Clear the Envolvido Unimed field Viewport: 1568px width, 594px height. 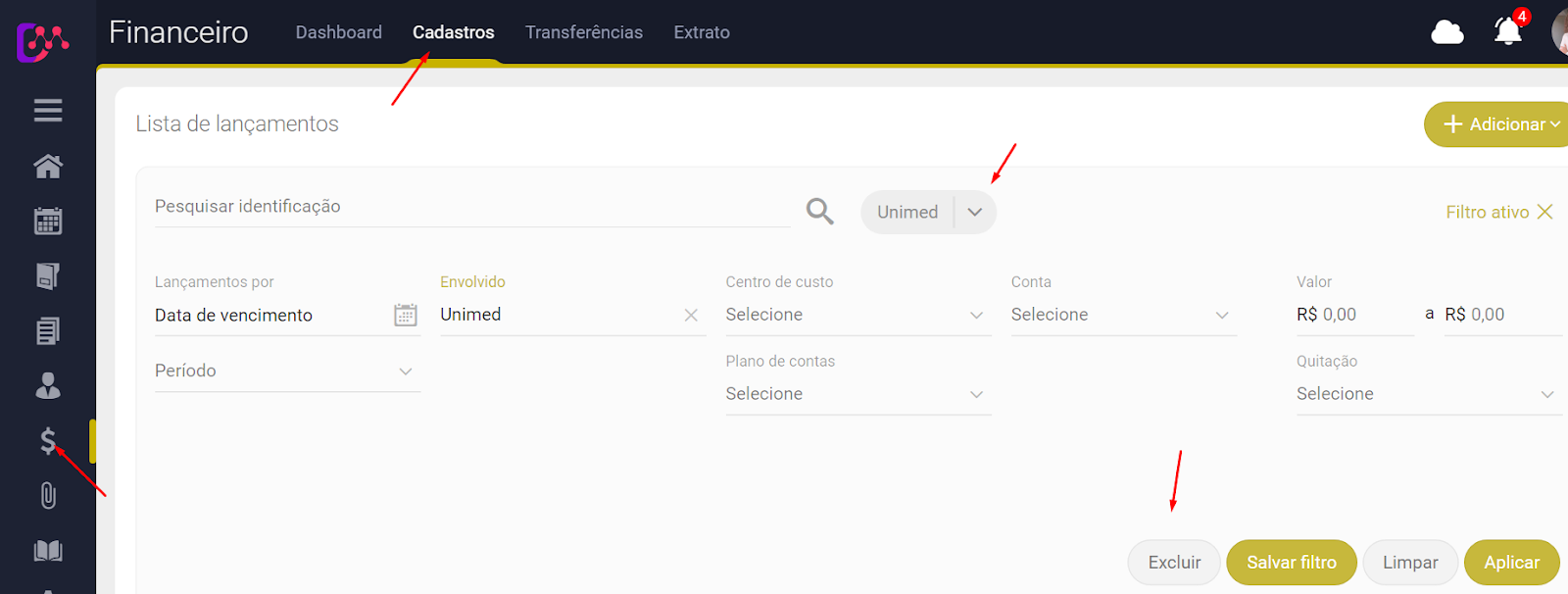coord(691,316)
